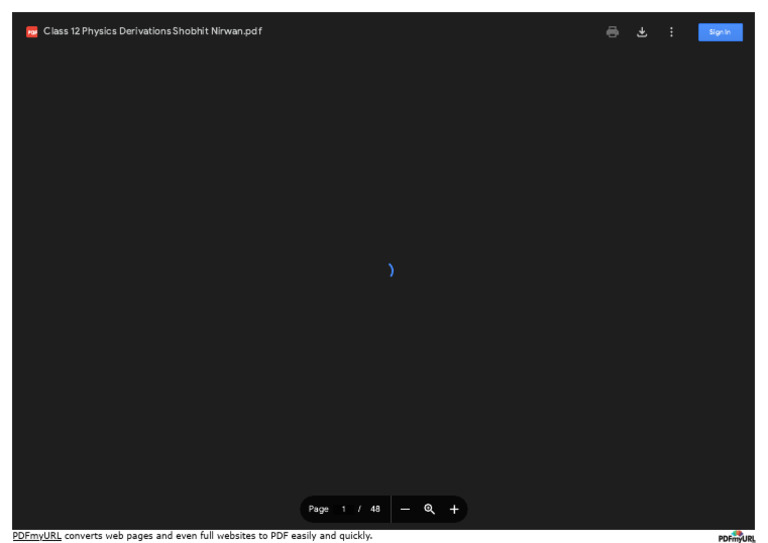This screenshot has width=768, height=543.
Task: Zoom out with the minus icon
Action: (405, 509)
